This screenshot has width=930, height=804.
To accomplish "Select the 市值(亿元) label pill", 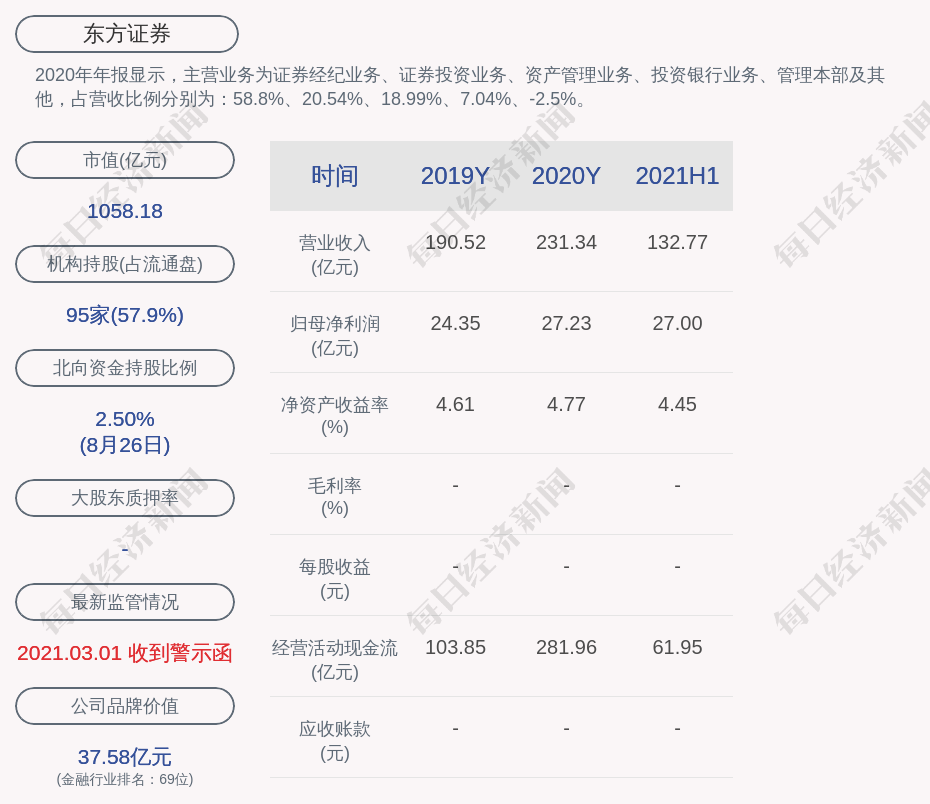I will [x=125, y=160].
